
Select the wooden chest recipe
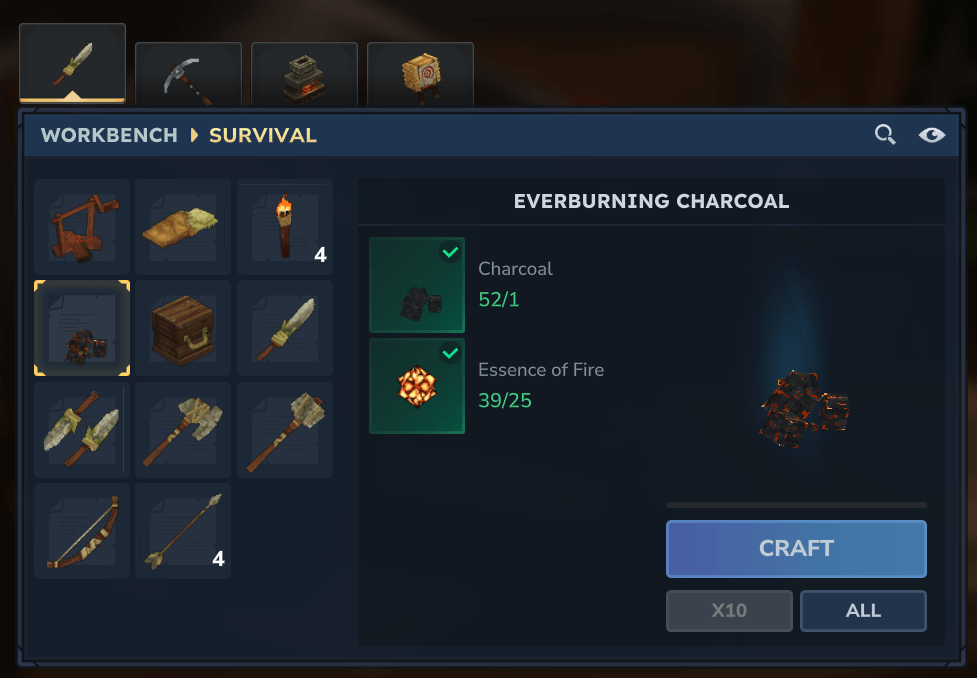coord(183,328)
